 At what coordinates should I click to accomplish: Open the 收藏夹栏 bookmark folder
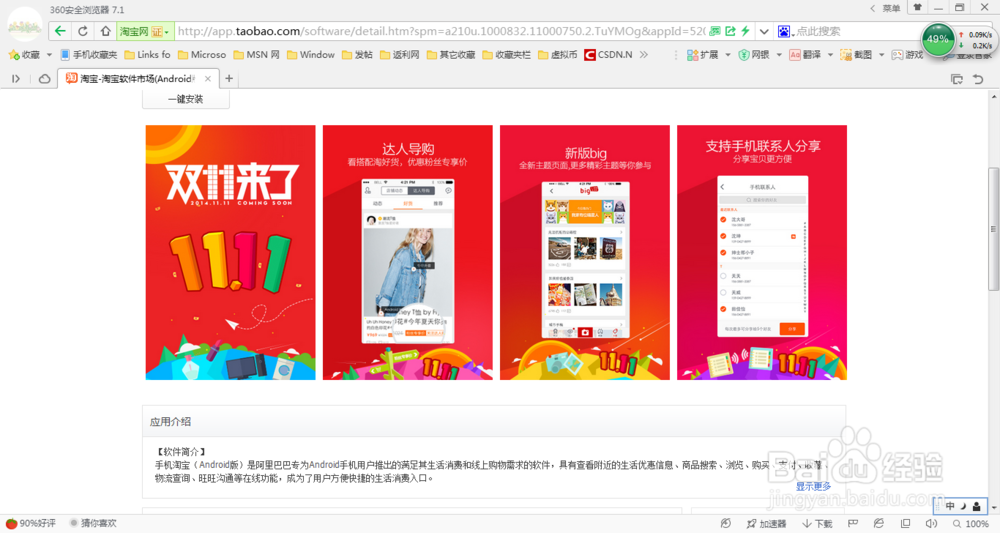point(506,55)
